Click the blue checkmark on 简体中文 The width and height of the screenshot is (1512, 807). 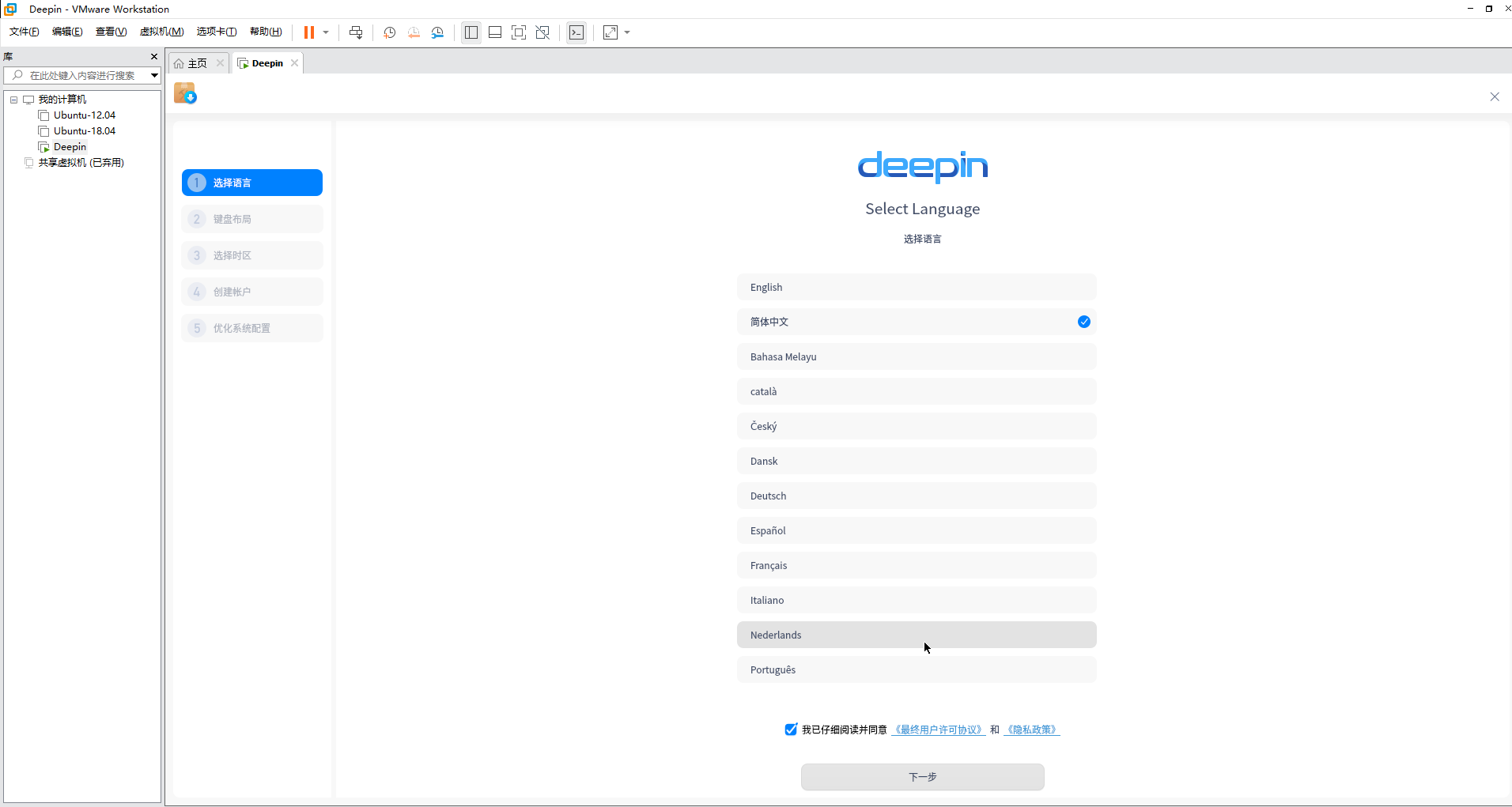[1084, 322]
